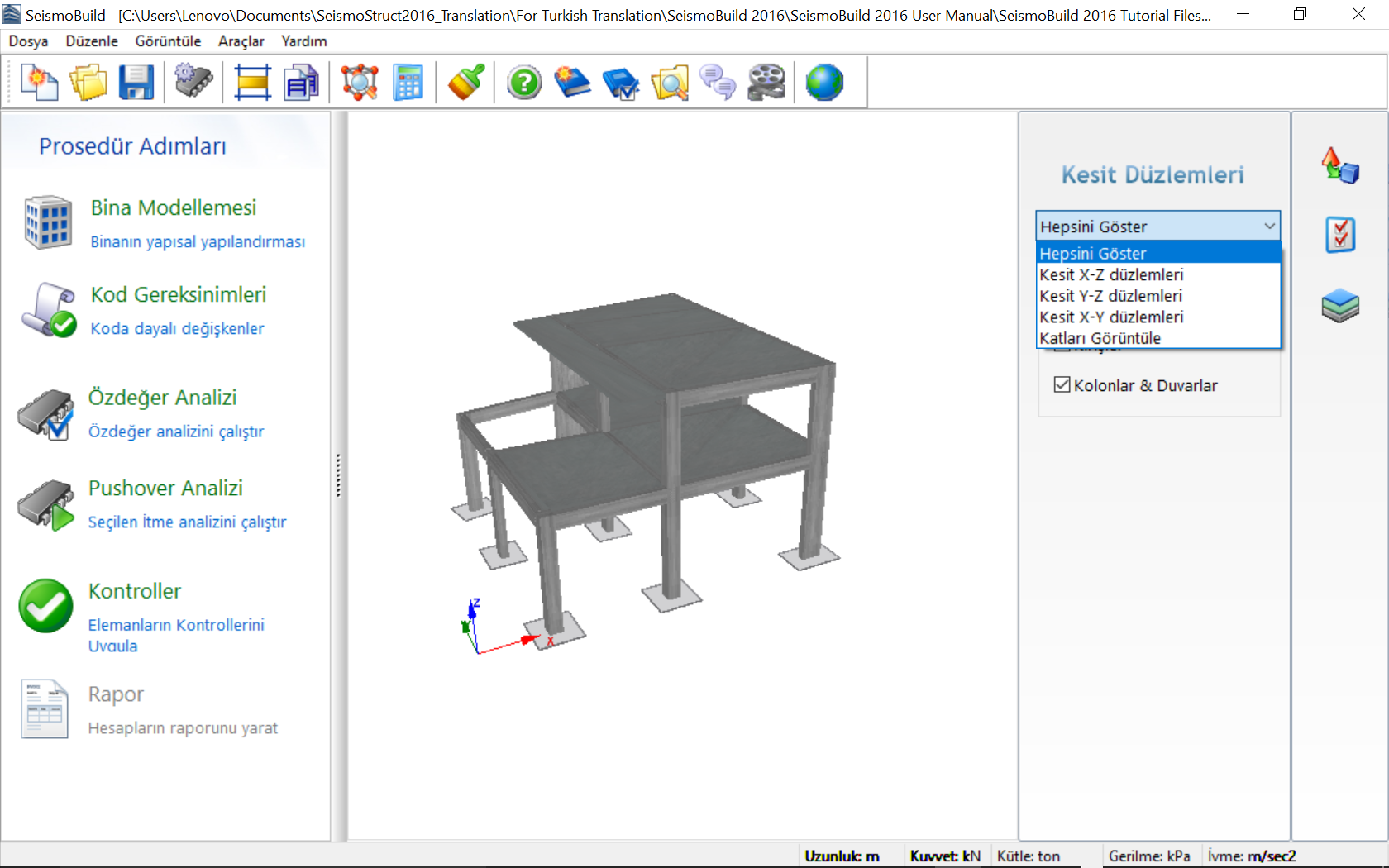Open the Araçlar menu
The height and width of the screenshot is (868, 1389).
click(x=241, y=41)
